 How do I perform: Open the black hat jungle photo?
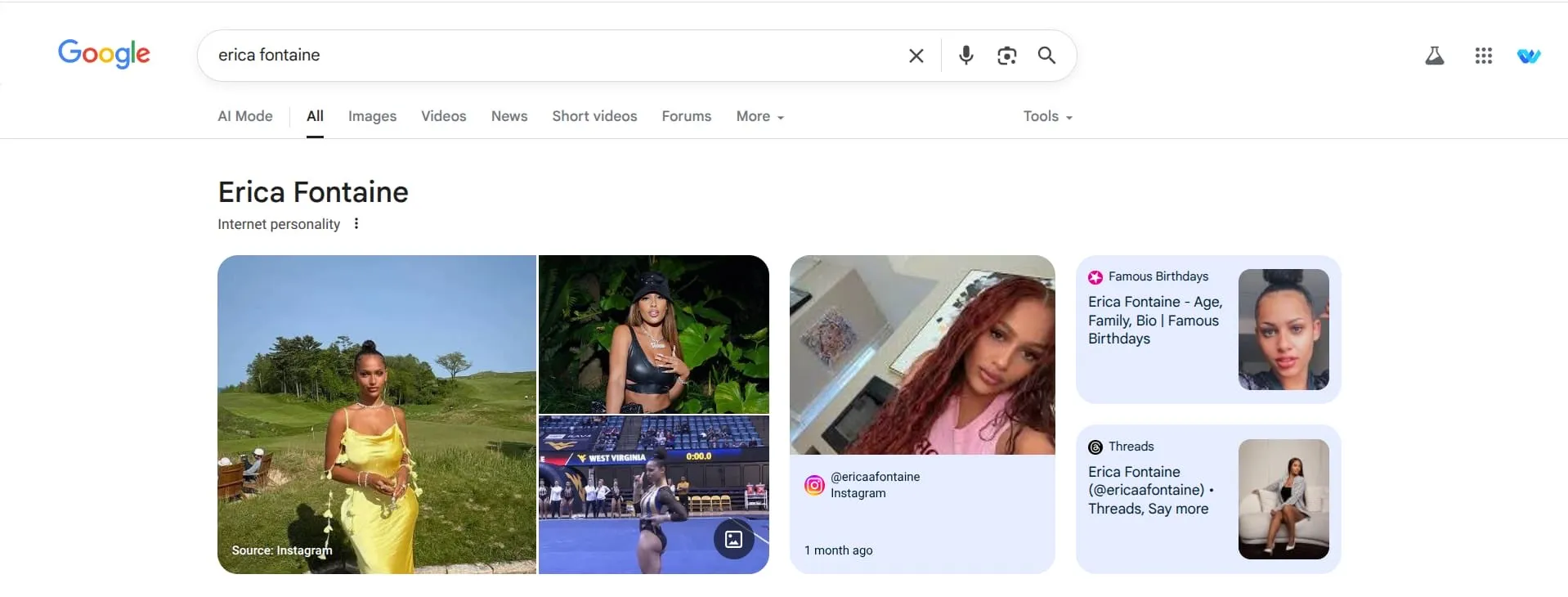click(x=654, y=334)
